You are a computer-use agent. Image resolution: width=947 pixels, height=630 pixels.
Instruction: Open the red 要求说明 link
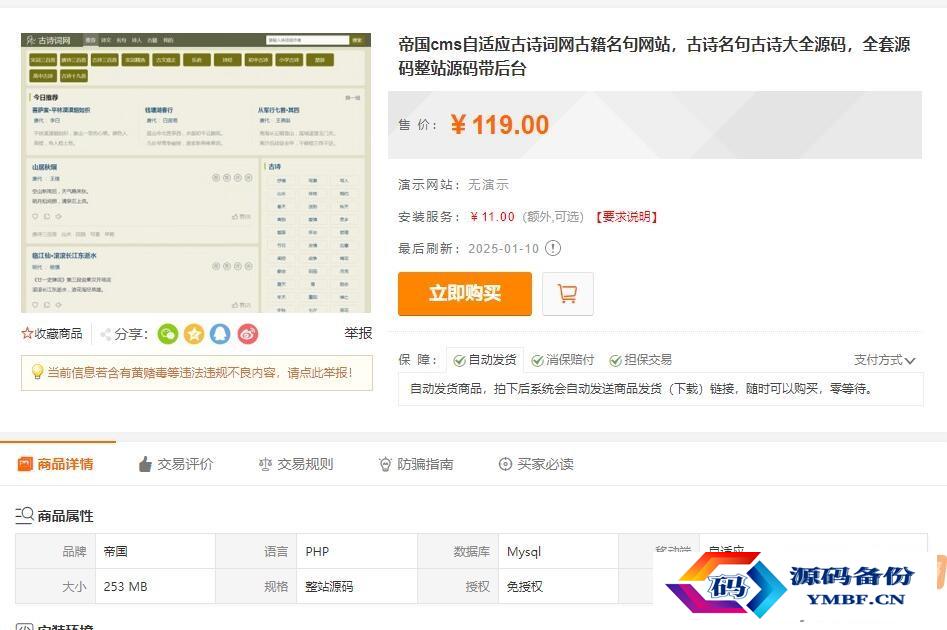point(626,217)
